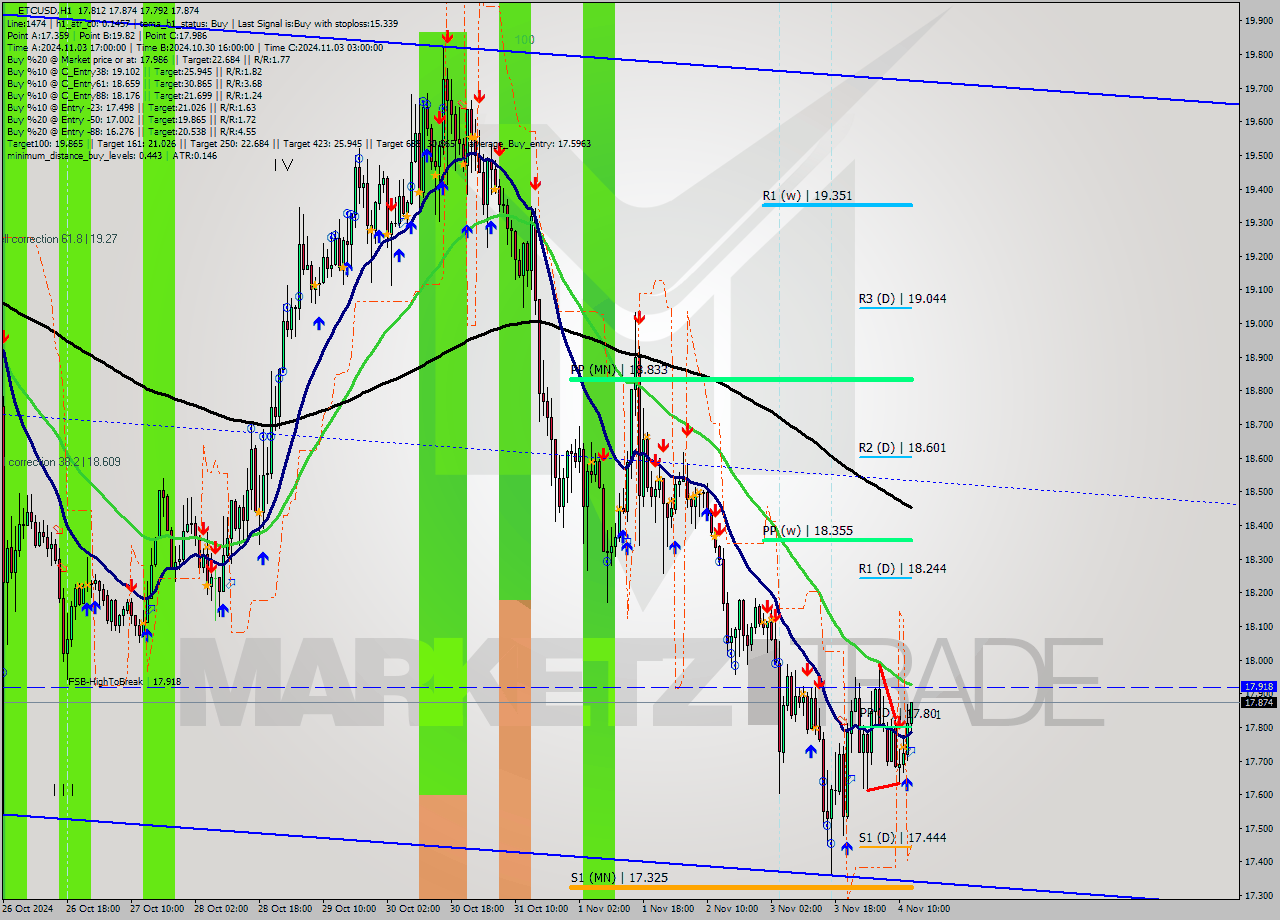Screen dimensions: 1280x920
Task: Click the '26 Oct 2024' date on the time axis
Action: coord(27,909)
